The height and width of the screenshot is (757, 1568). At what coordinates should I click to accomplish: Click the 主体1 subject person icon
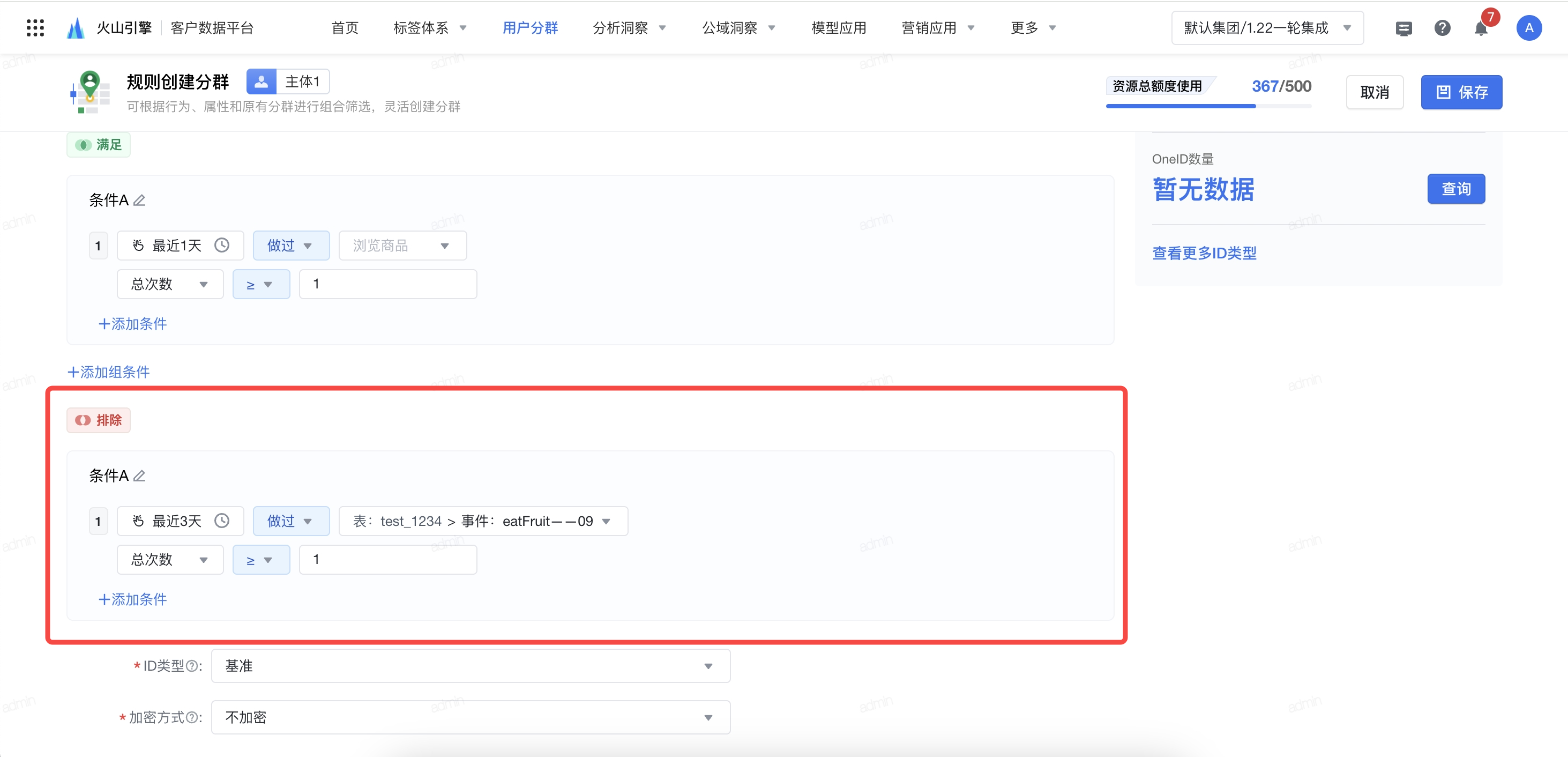[261, 81]
